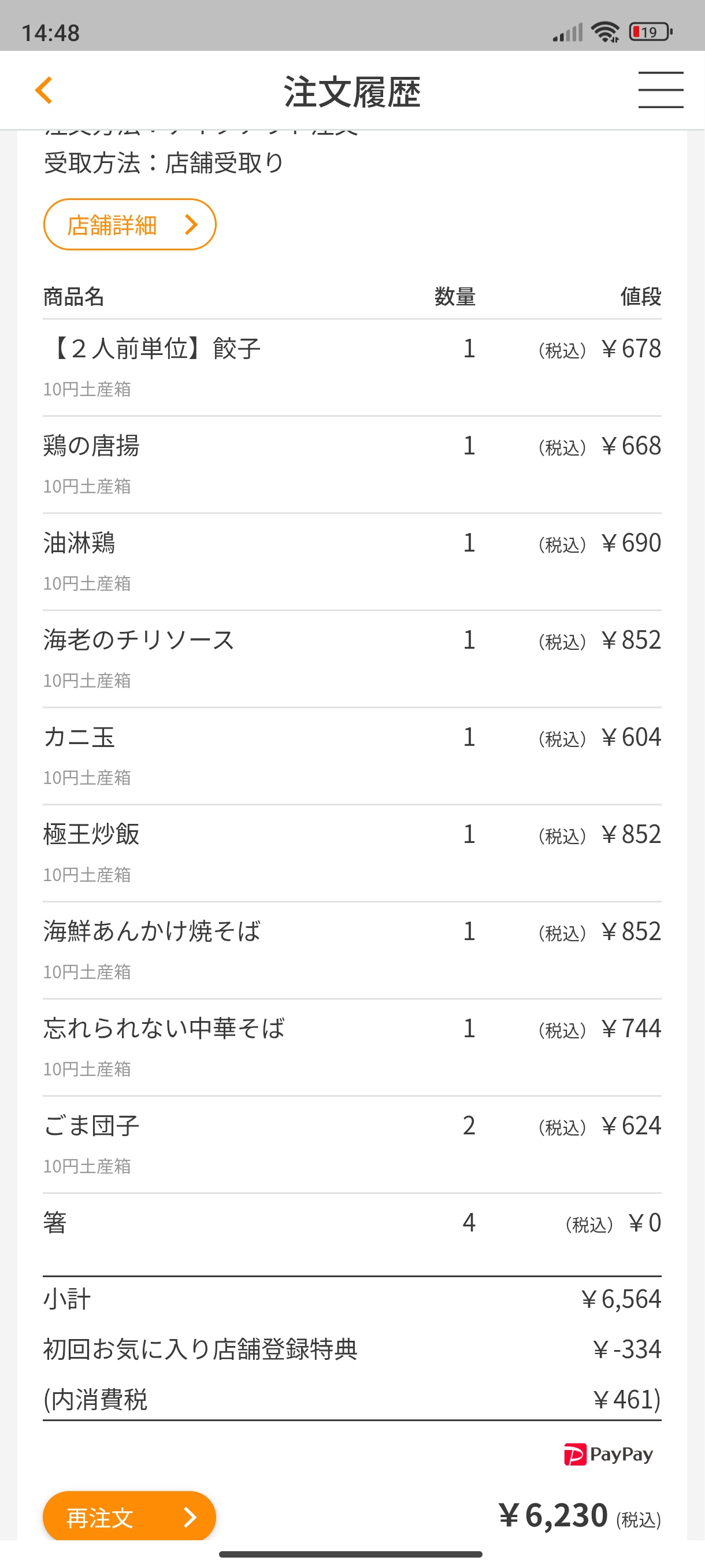The image size is (705, 1568).
Task: Tap the cellular signal bars icon
Action: tap(567, 32)
